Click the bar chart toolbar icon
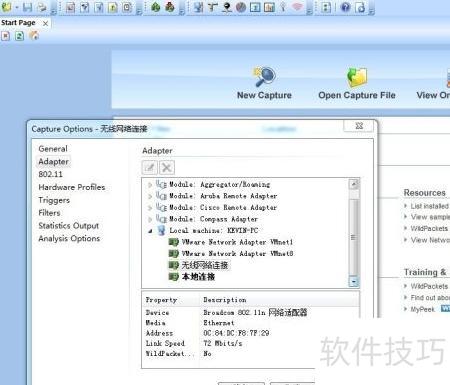450x385 pixels. tap(269, 7)
